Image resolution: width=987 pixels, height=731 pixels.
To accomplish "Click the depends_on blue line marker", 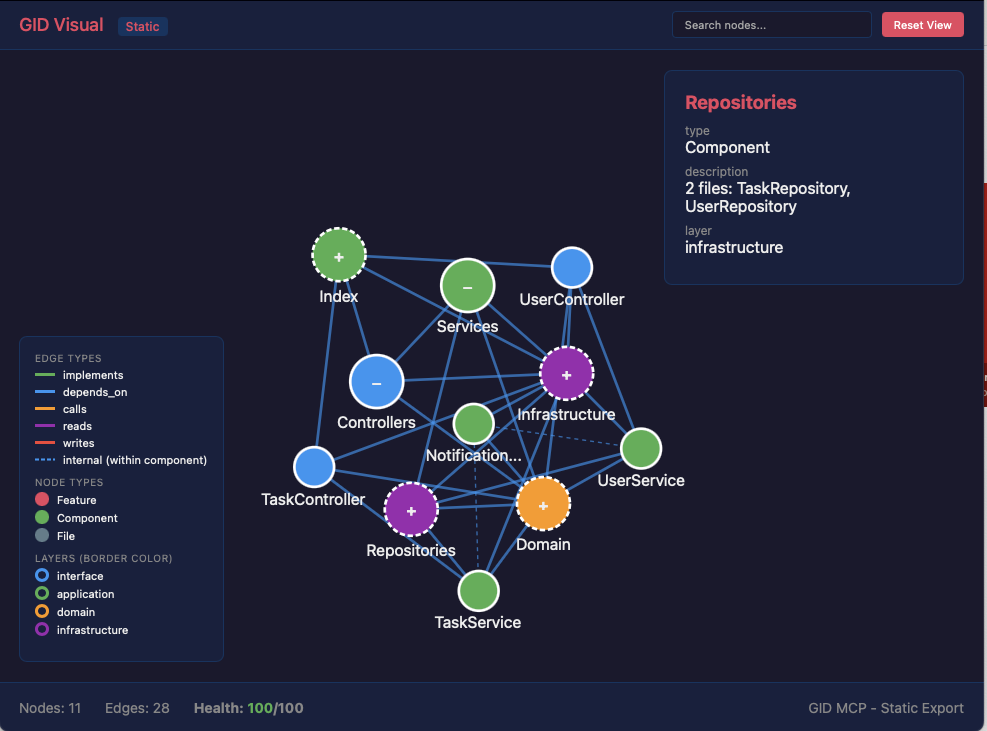I will coord(45,392).
